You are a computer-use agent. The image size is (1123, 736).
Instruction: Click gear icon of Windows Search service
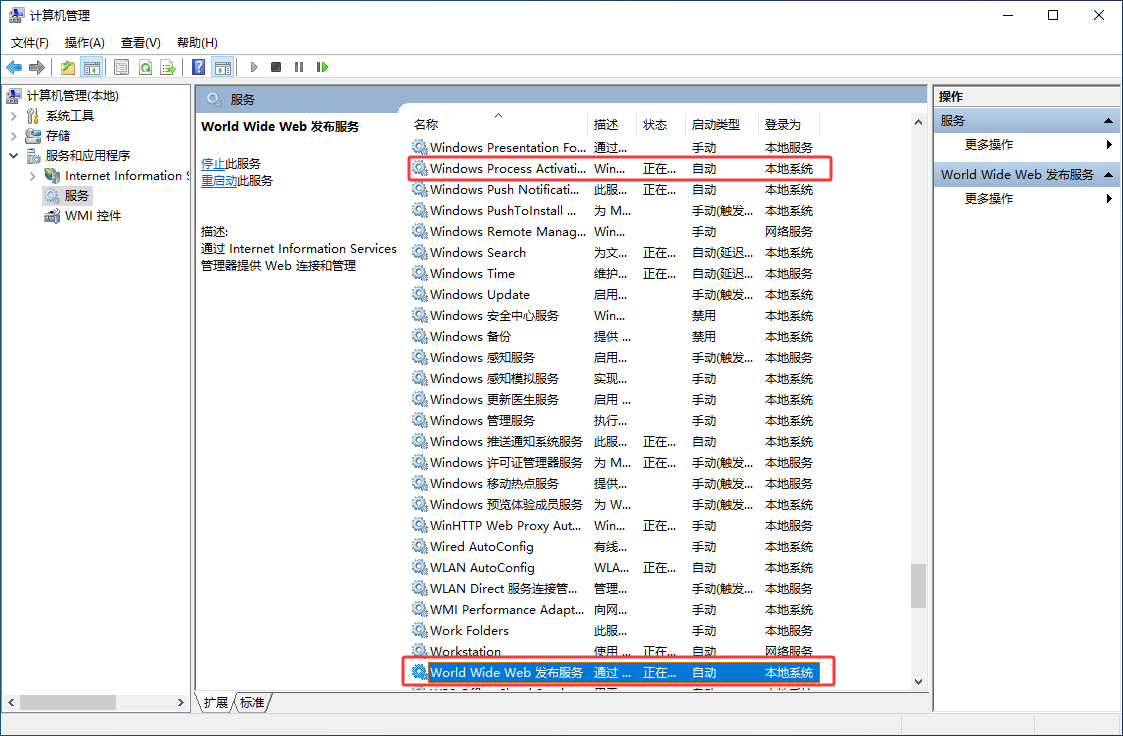click(420, 252)
